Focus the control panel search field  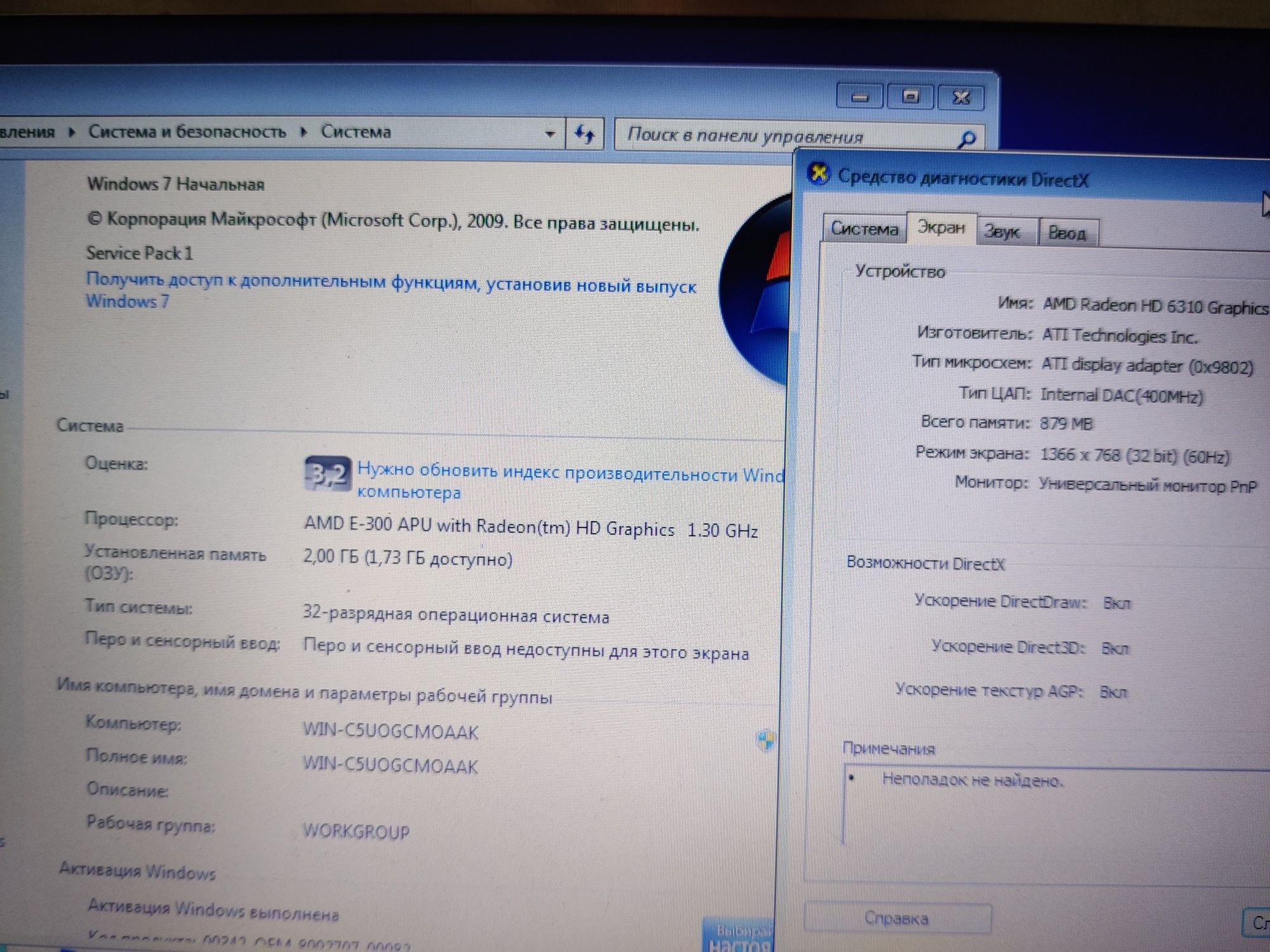pos(799,135)
